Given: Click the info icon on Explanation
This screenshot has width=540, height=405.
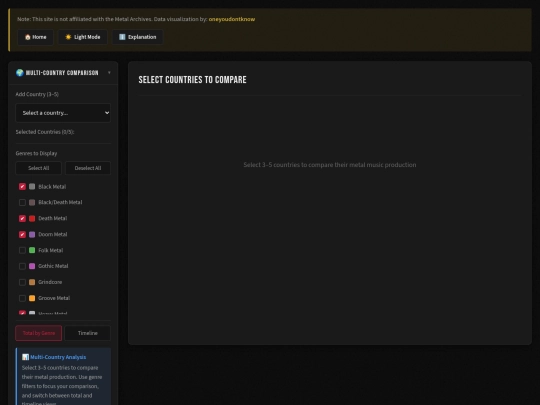Looking at the screenshot, I should 122,37.
